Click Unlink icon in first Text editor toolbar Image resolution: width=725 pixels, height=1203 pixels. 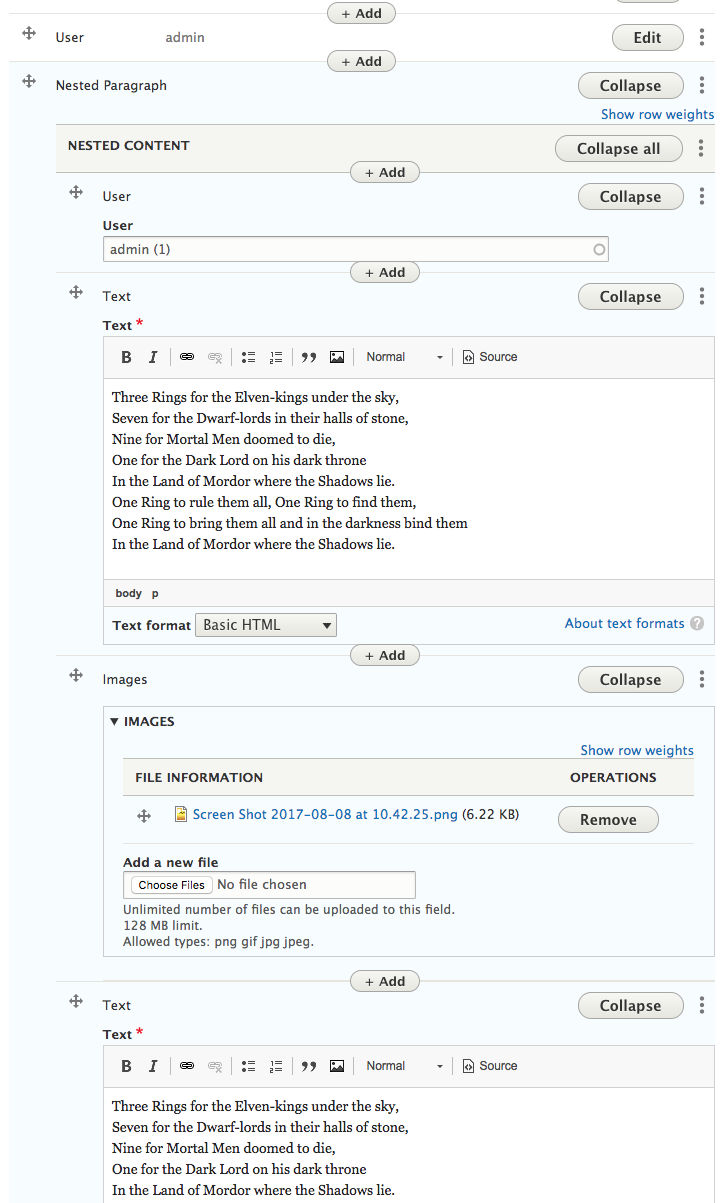click(214, 357)
